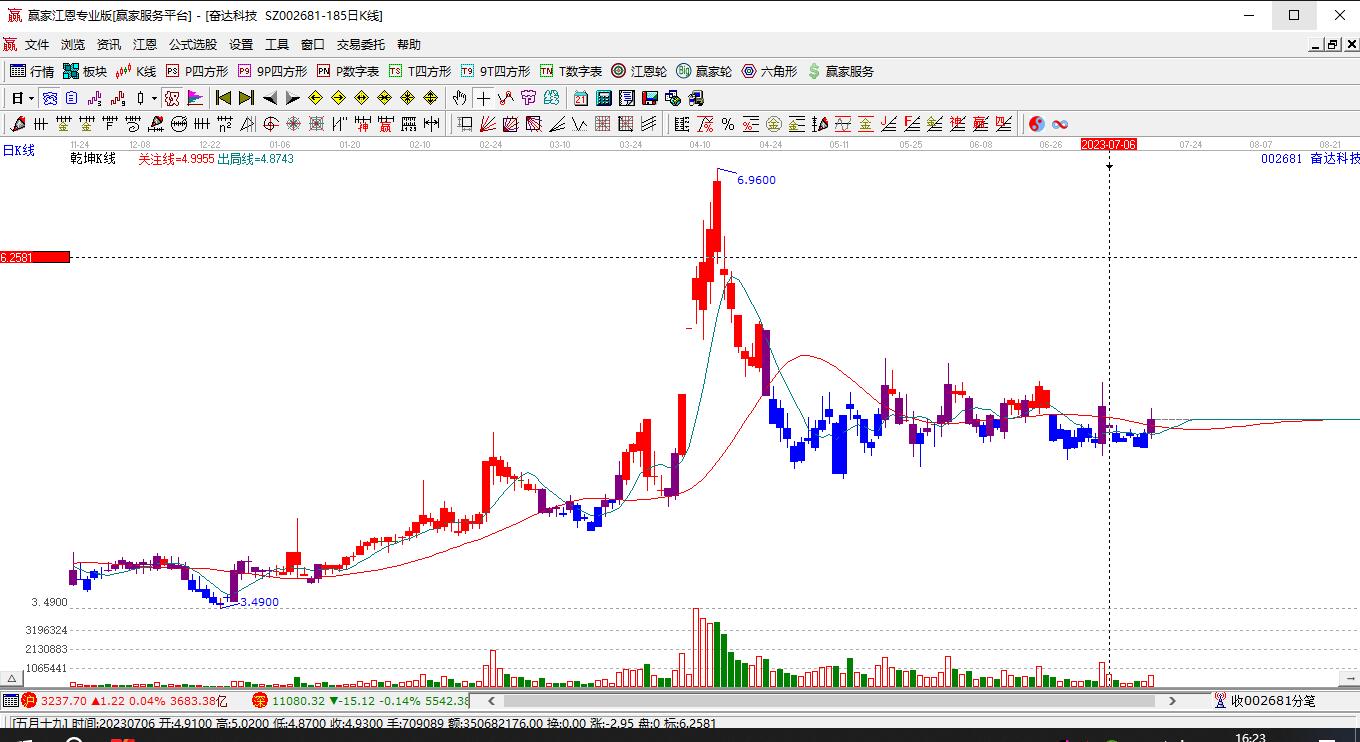The image size is (1360, 742).
Task: Expand the 日 period dropdown arrow
Action: click(31, 98)
